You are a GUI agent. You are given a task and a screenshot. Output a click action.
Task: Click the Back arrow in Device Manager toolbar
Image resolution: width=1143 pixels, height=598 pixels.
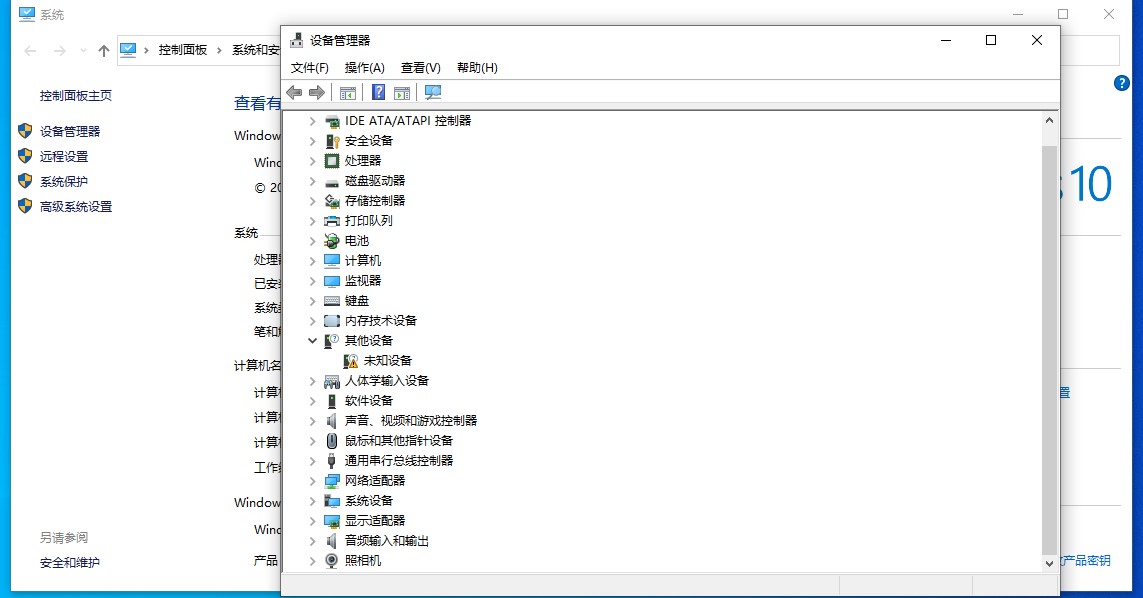pos(293,92)
